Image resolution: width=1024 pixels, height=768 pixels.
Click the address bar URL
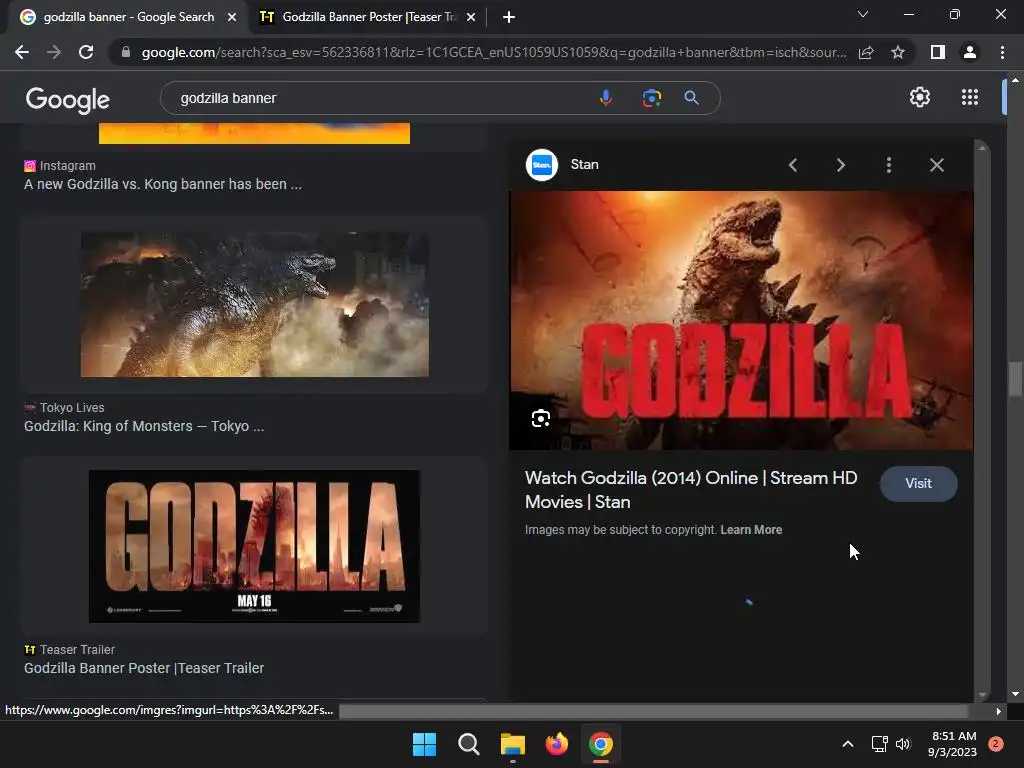click(x=494, y=52)
